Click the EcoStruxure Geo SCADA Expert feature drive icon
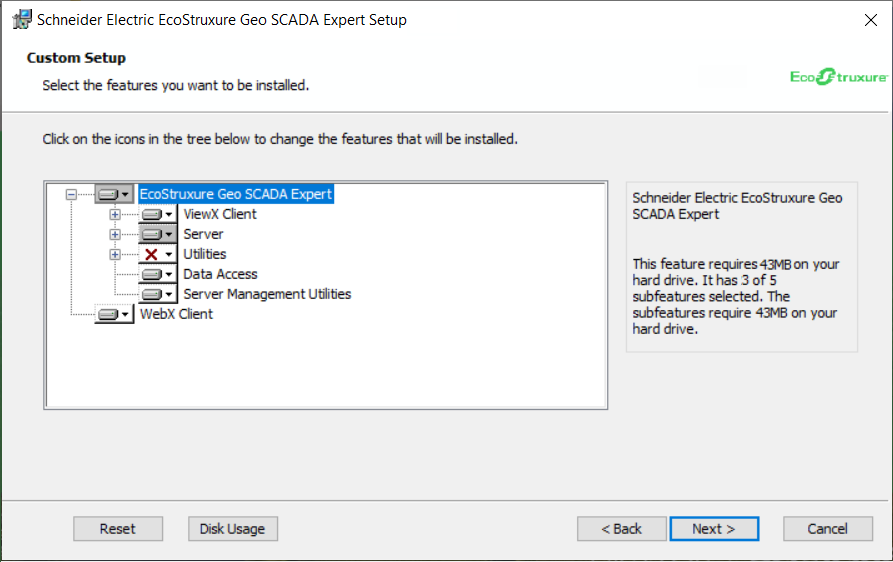Screen dimensions: 893x562 [x=114, y=194]
